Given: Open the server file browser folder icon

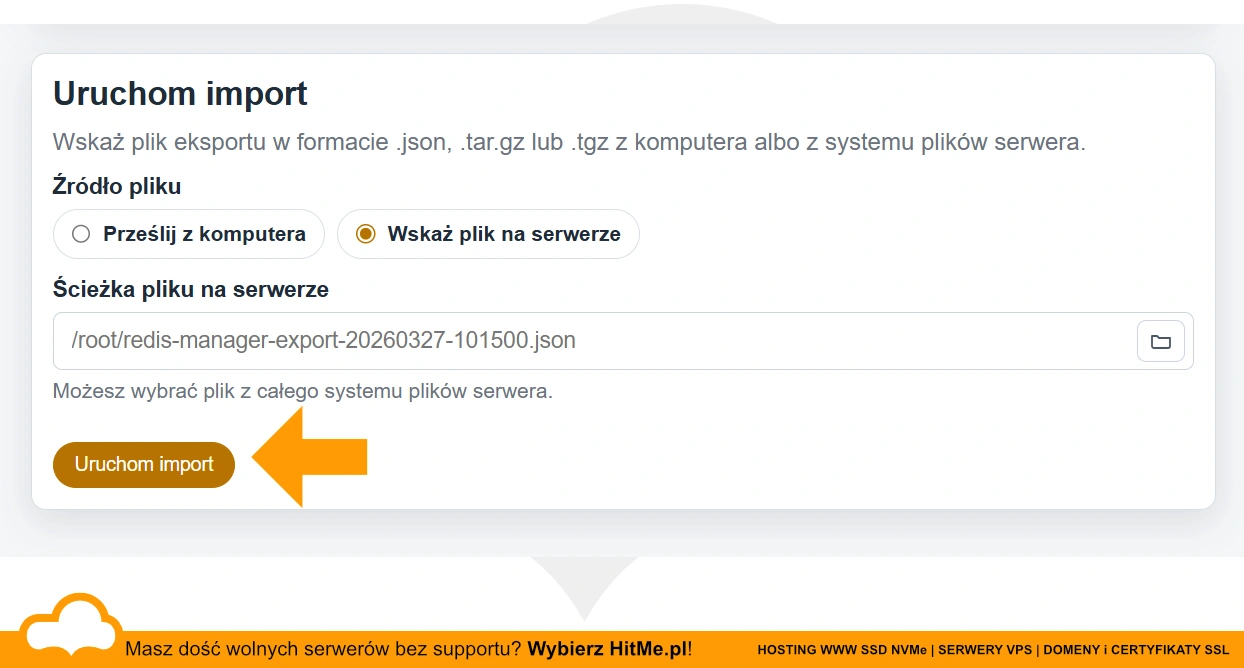Looking at the screenshot, I should tap(1160, 341).
